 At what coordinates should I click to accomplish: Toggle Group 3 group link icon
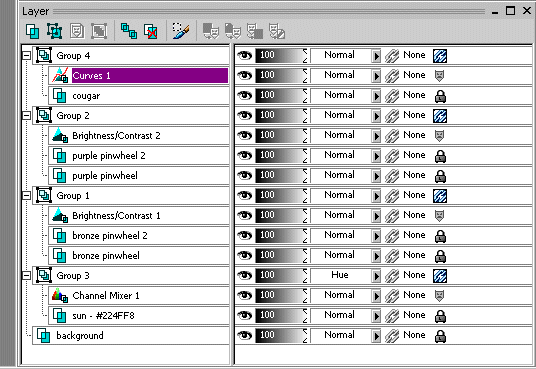(x=440, y=276)
